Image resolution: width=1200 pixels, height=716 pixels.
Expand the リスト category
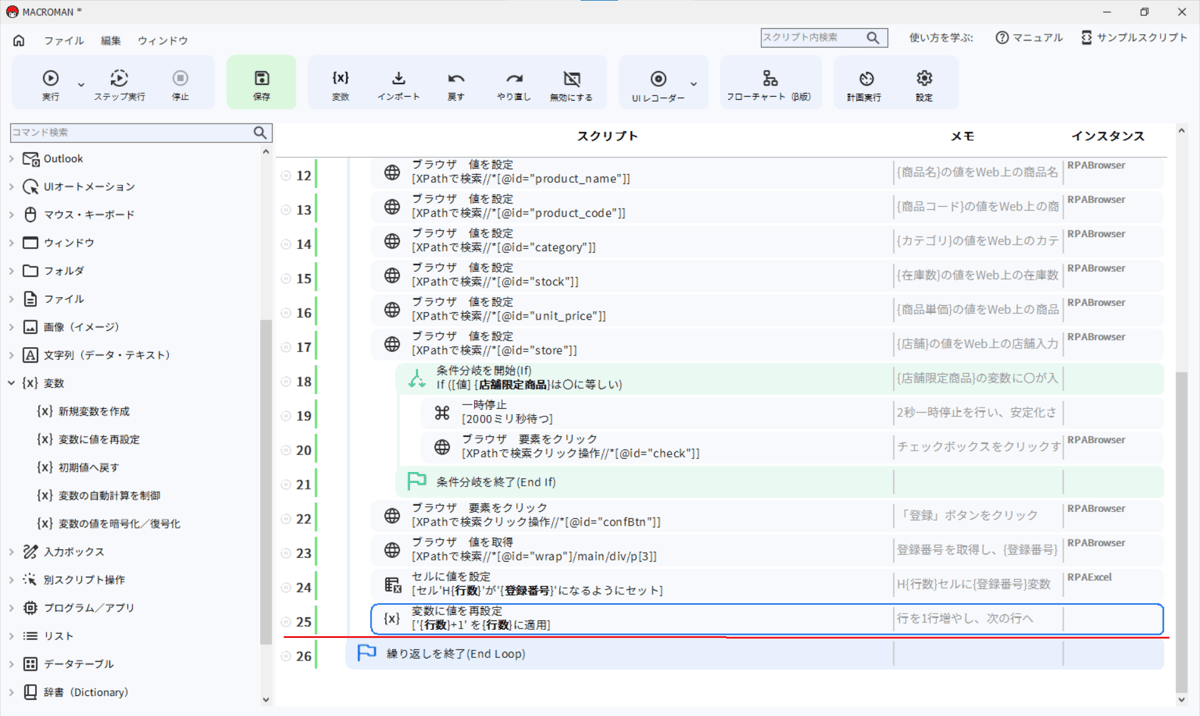pos(12,636)
